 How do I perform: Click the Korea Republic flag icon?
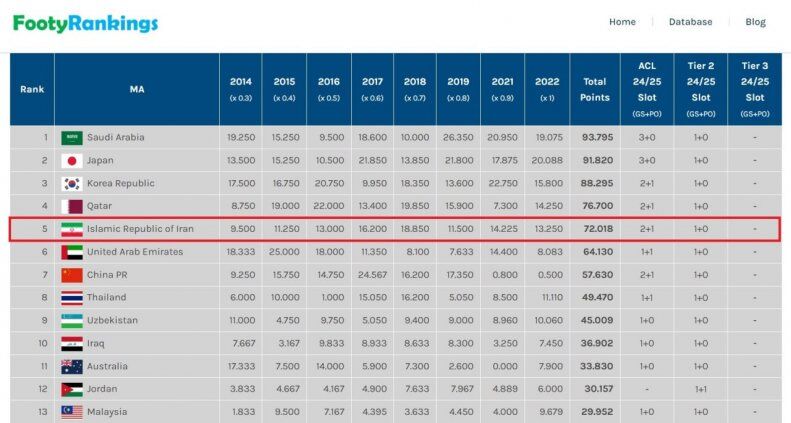[x=71, y=184]
